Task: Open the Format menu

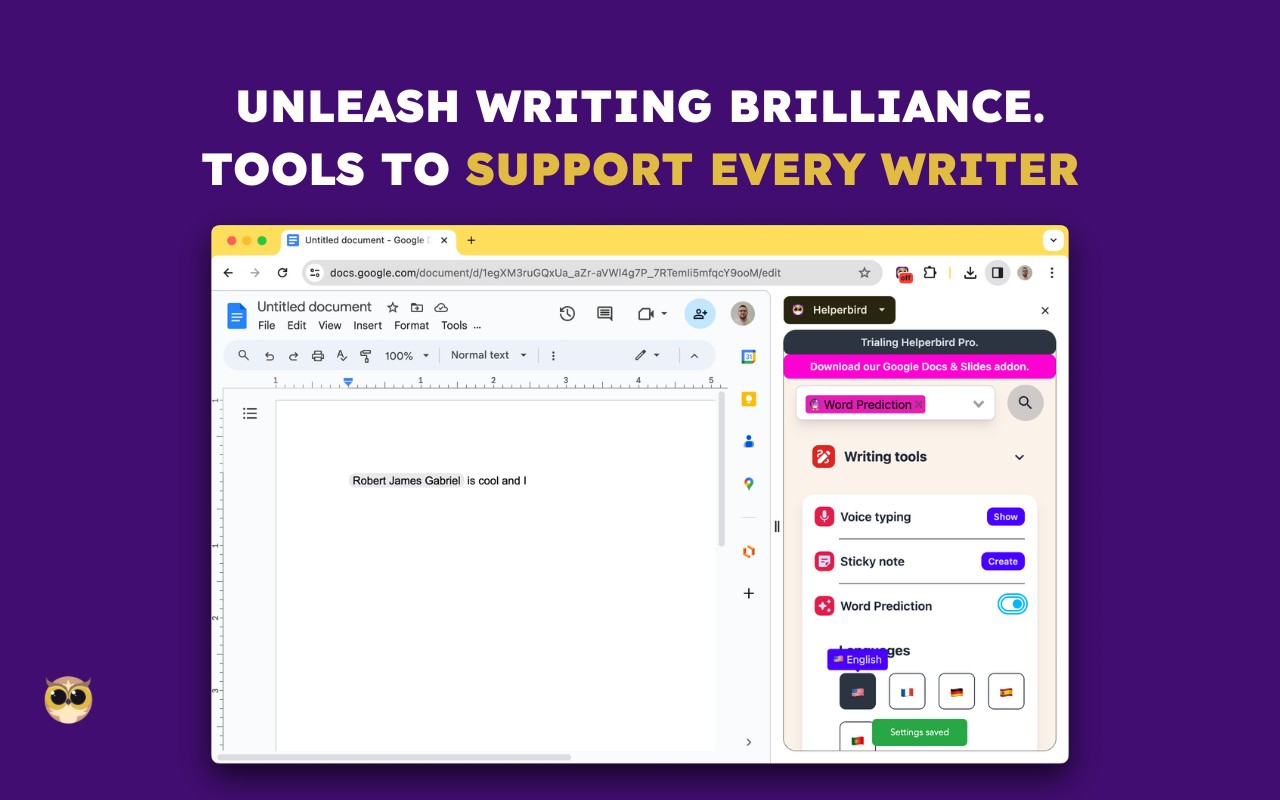Action: 411,326
